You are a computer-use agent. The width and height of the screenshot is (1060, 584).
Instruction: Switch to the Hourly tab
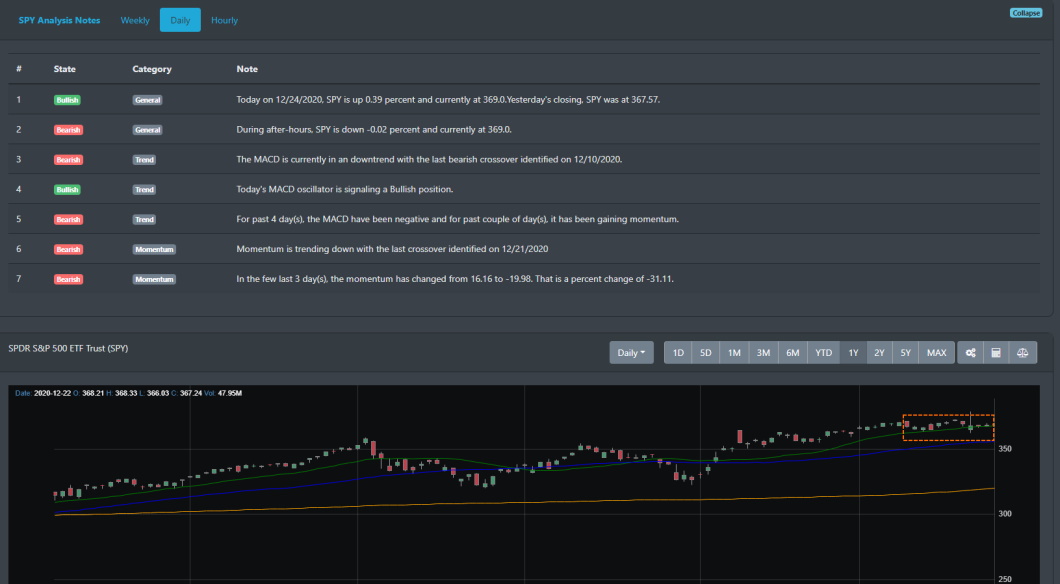pos(224,20)
